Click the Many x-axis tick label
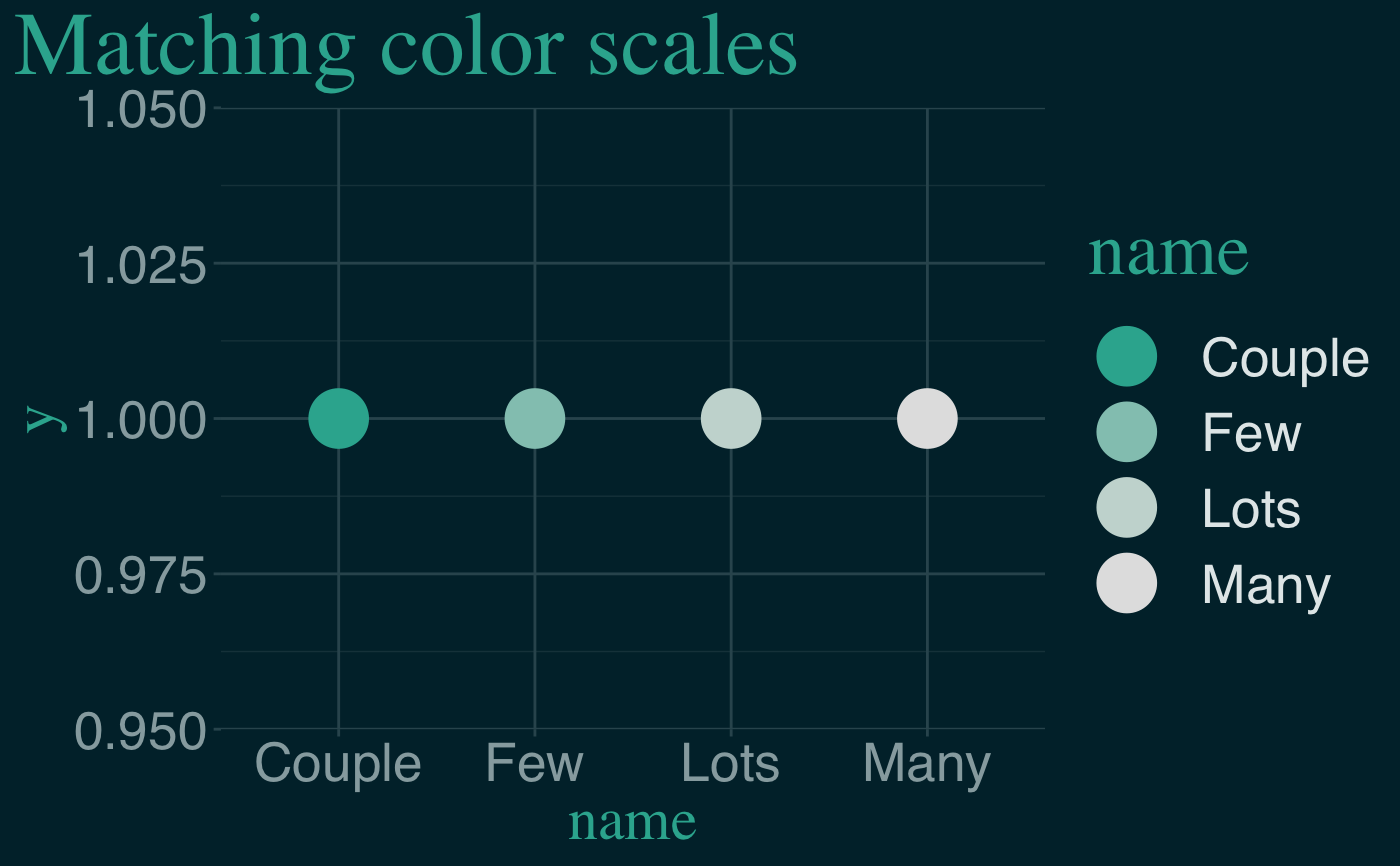The width and height of the screenshot is (1400, 866). [x=927, y=766]
